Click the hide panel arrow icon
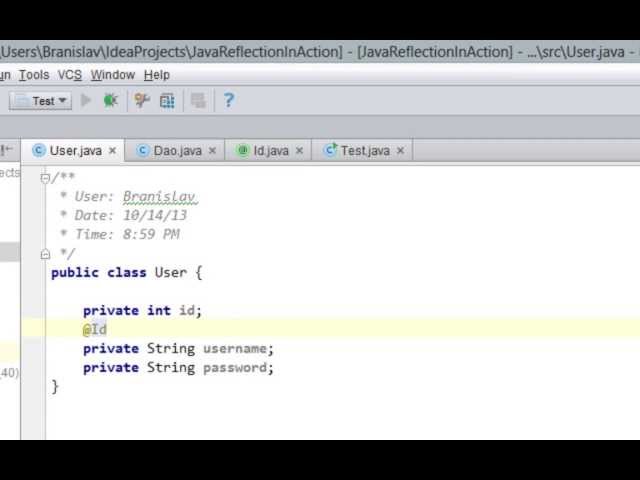 [x=7, y=150]
